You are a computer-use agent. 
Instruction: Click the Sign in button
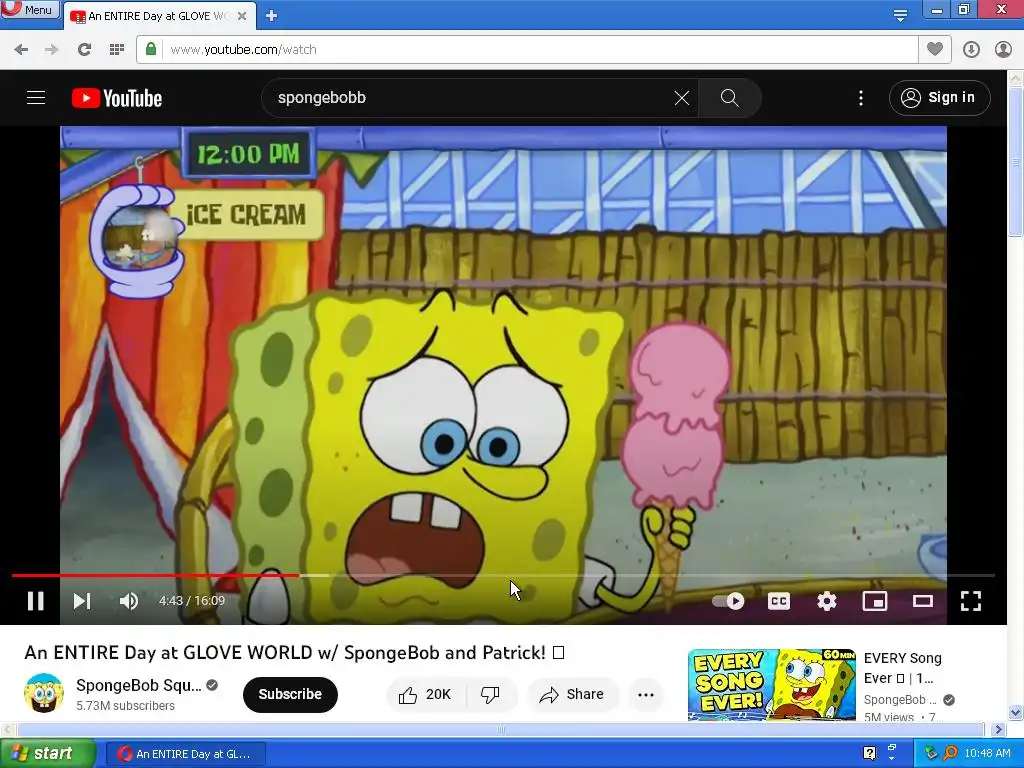pyautogui.click(x=939, y=98)
